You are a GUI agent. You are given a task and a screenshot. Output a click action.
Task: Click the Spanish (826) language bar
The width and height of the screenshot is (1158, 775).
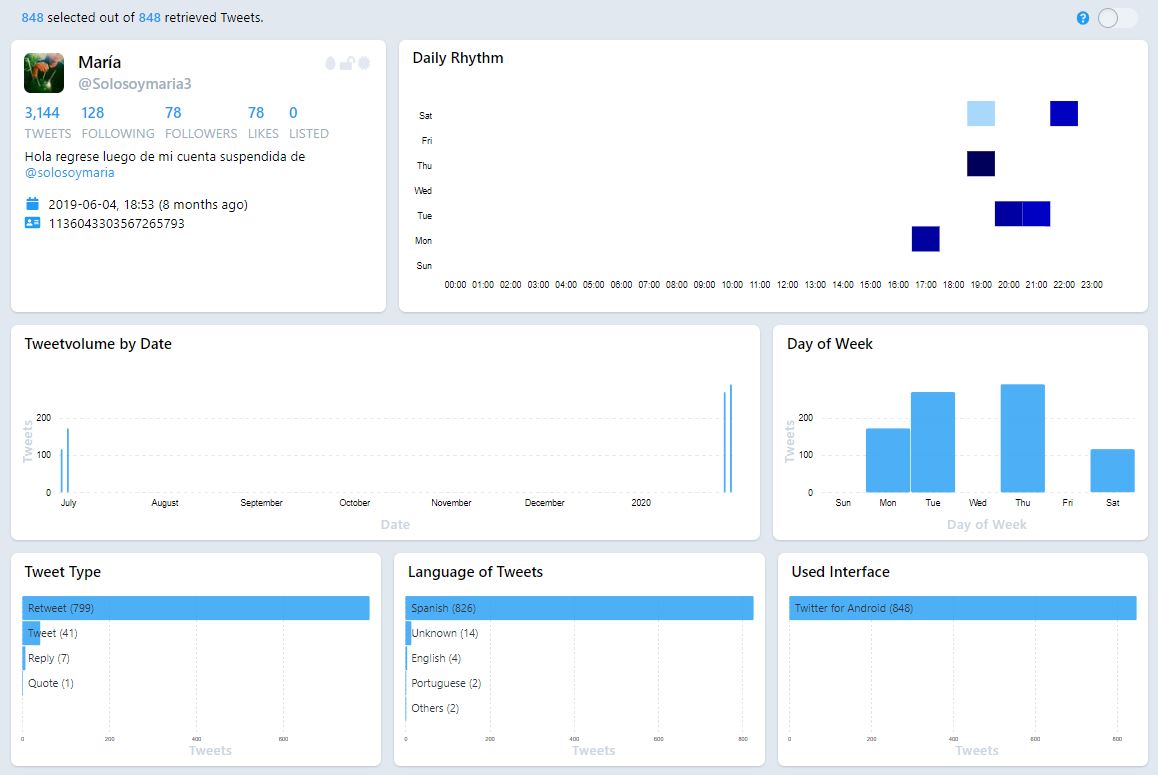(579, 608)
